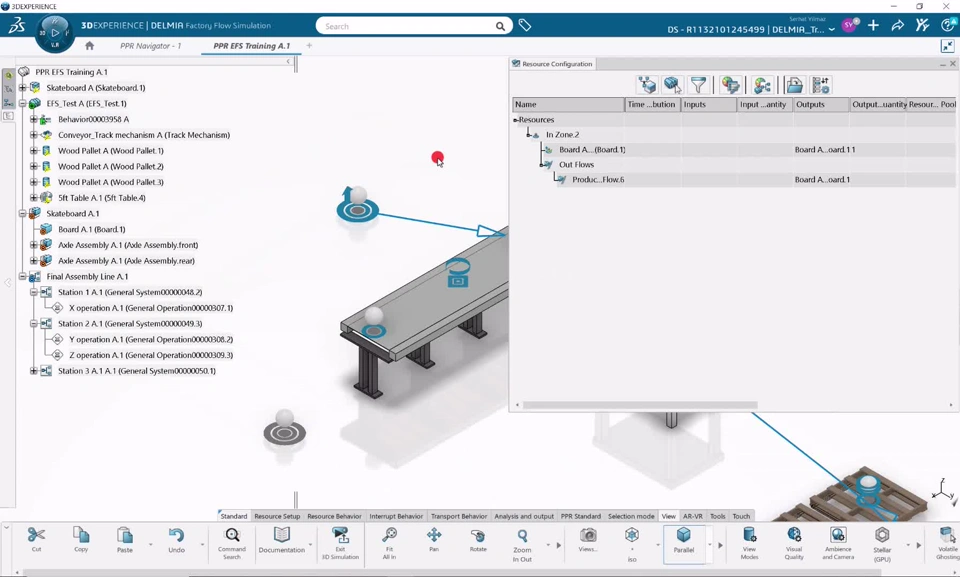Select Z operation A.1 in tree
This screenshot has width=960, height=577.
[151, 355]
